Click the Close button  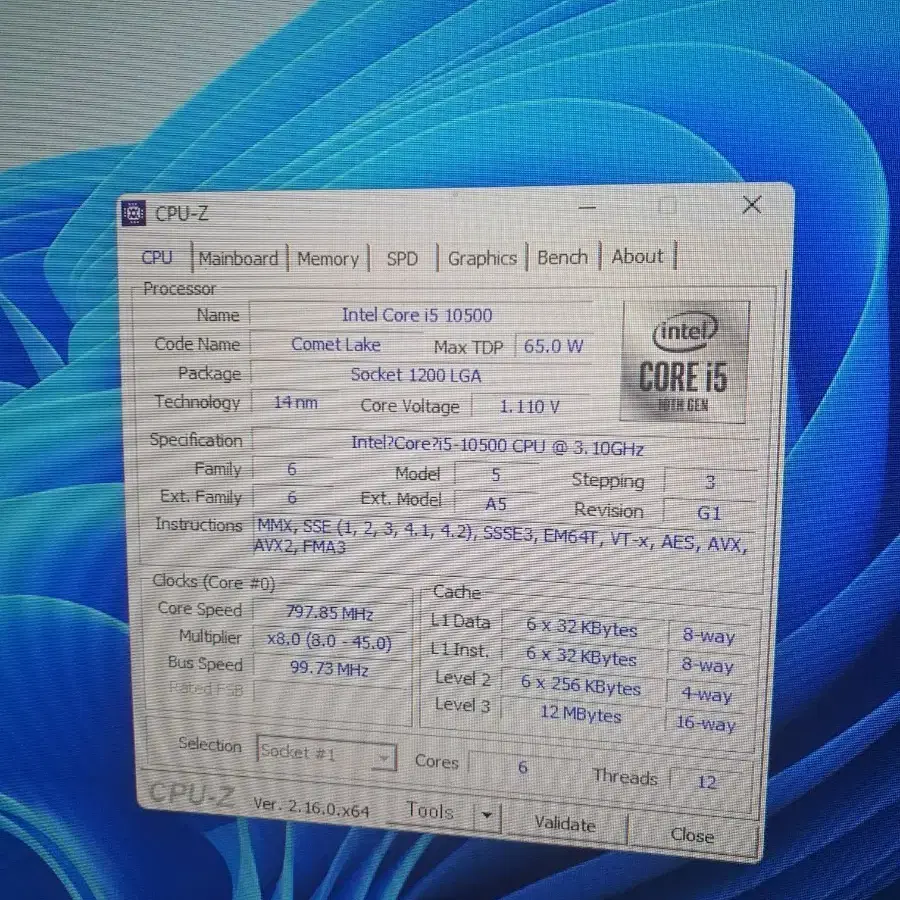point(692,835)
